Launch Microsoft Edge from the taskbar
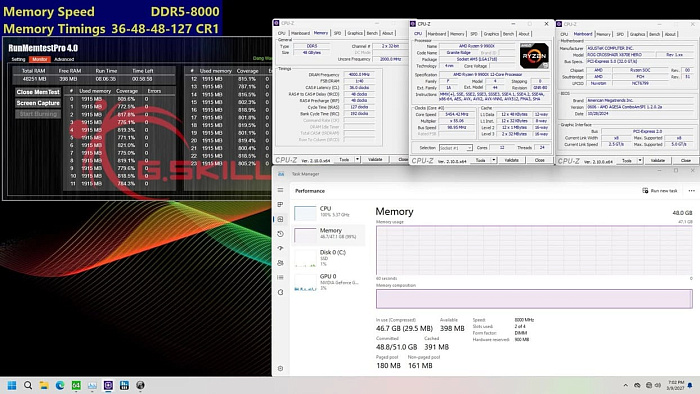 60,385
